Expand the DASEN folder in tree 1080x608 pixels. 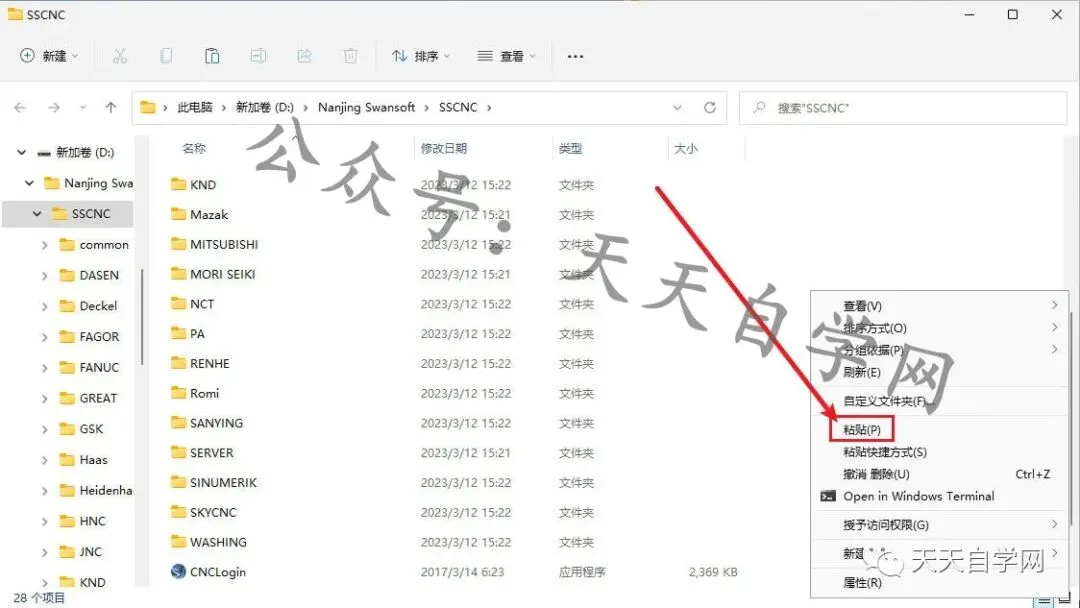45,275
